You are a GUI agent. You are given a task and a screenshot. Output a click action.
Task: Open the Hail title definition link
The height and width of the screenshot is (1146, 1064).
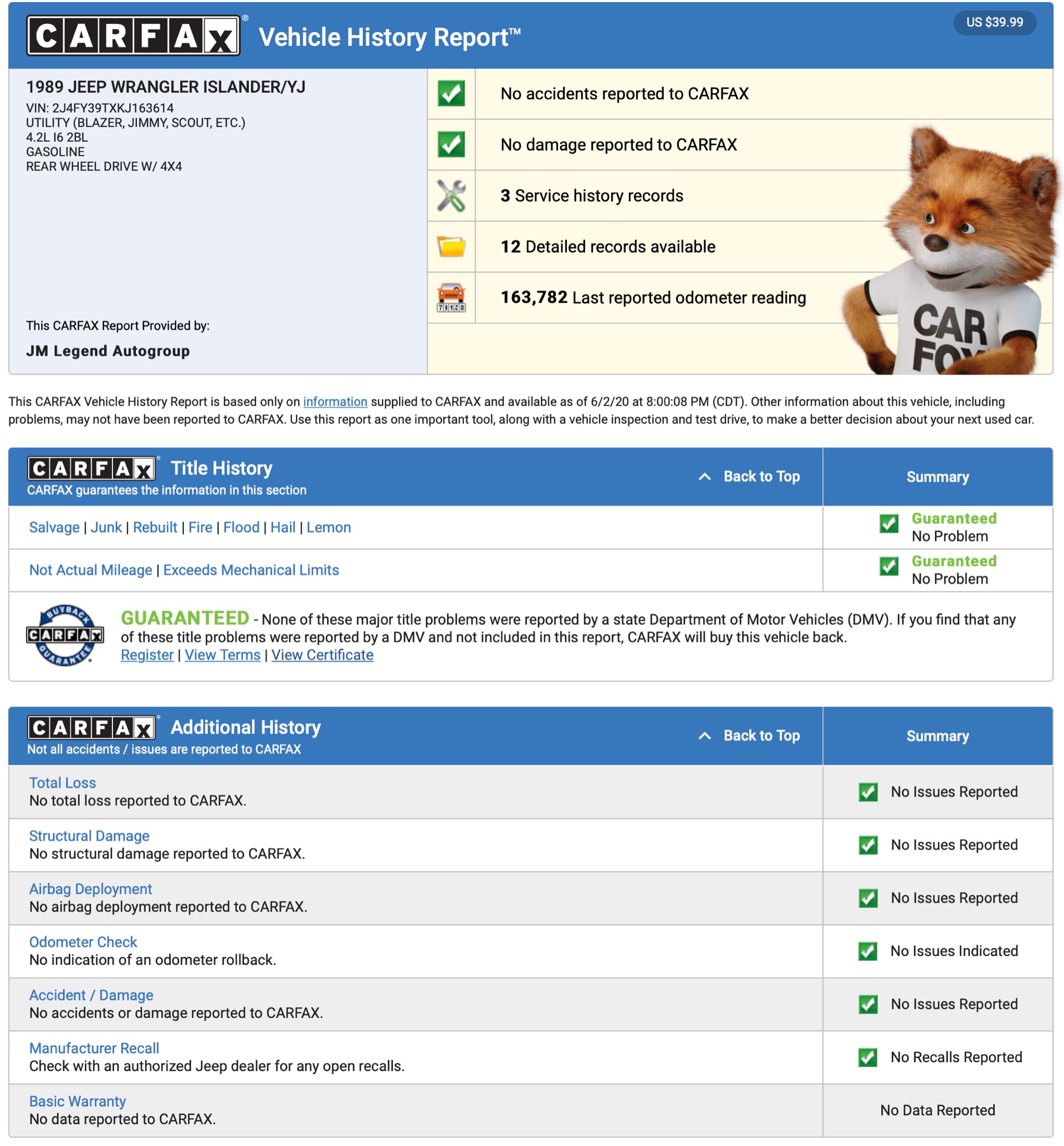pos(283,528)
